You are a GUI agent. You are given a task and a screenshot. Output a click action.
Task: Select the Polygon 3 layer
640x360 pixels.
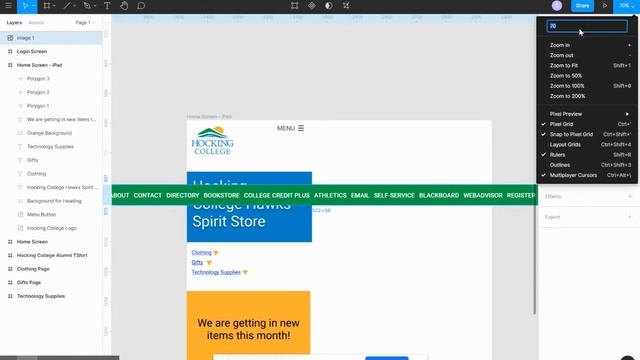tap(51, 78)
